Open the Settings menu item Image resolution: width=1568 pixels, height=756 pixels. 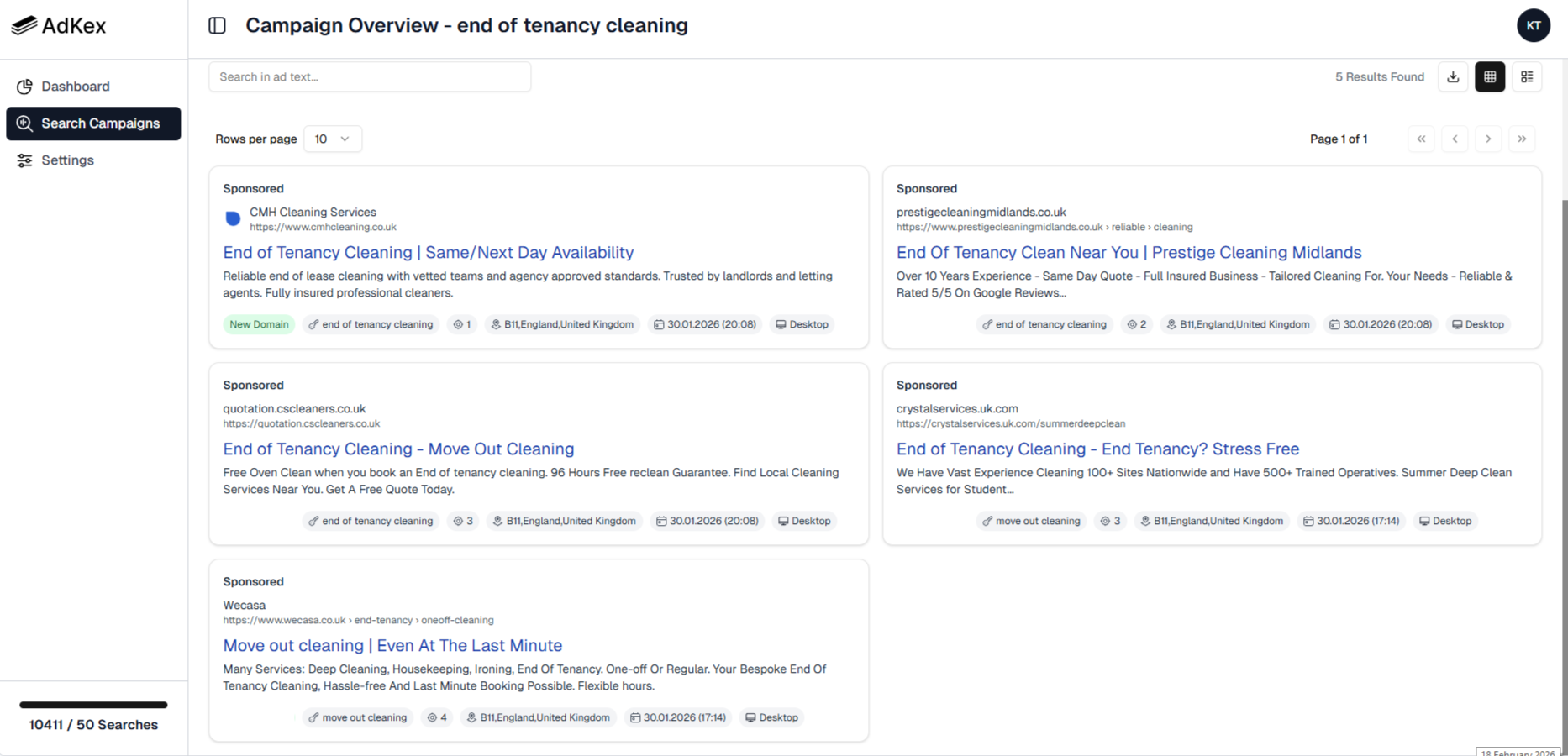(67, 160)
